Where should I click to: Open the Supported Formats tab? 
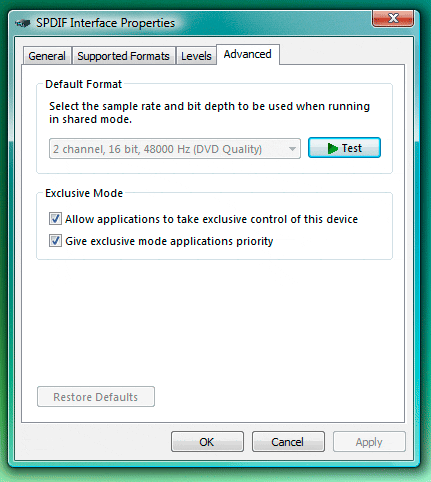123,56
